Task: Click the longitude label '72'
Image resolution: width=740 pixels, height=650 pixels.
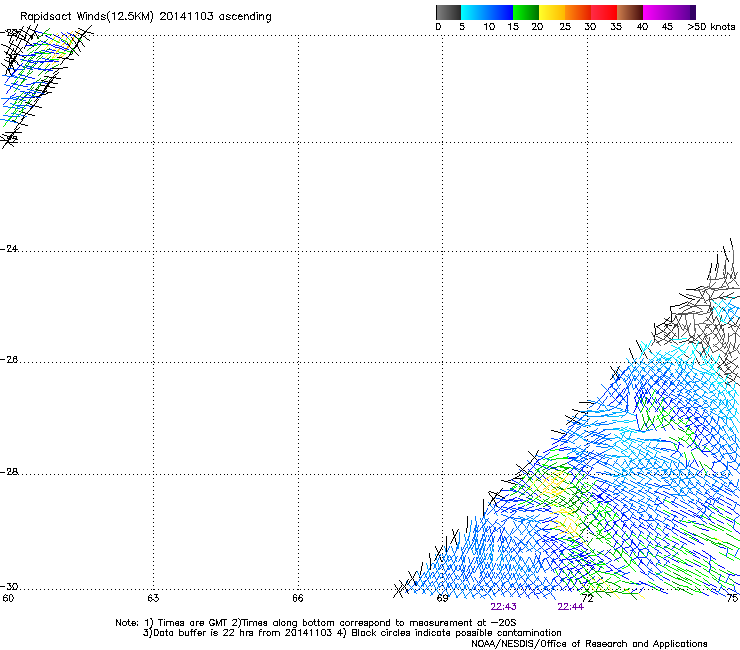Action: coord(588,598)
